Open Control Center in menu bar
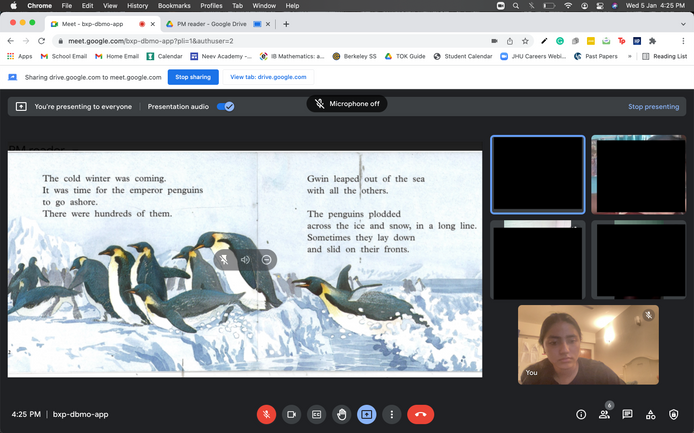This screenshot has width=694, height=433. pyautogui.click(x=600, y=6)
